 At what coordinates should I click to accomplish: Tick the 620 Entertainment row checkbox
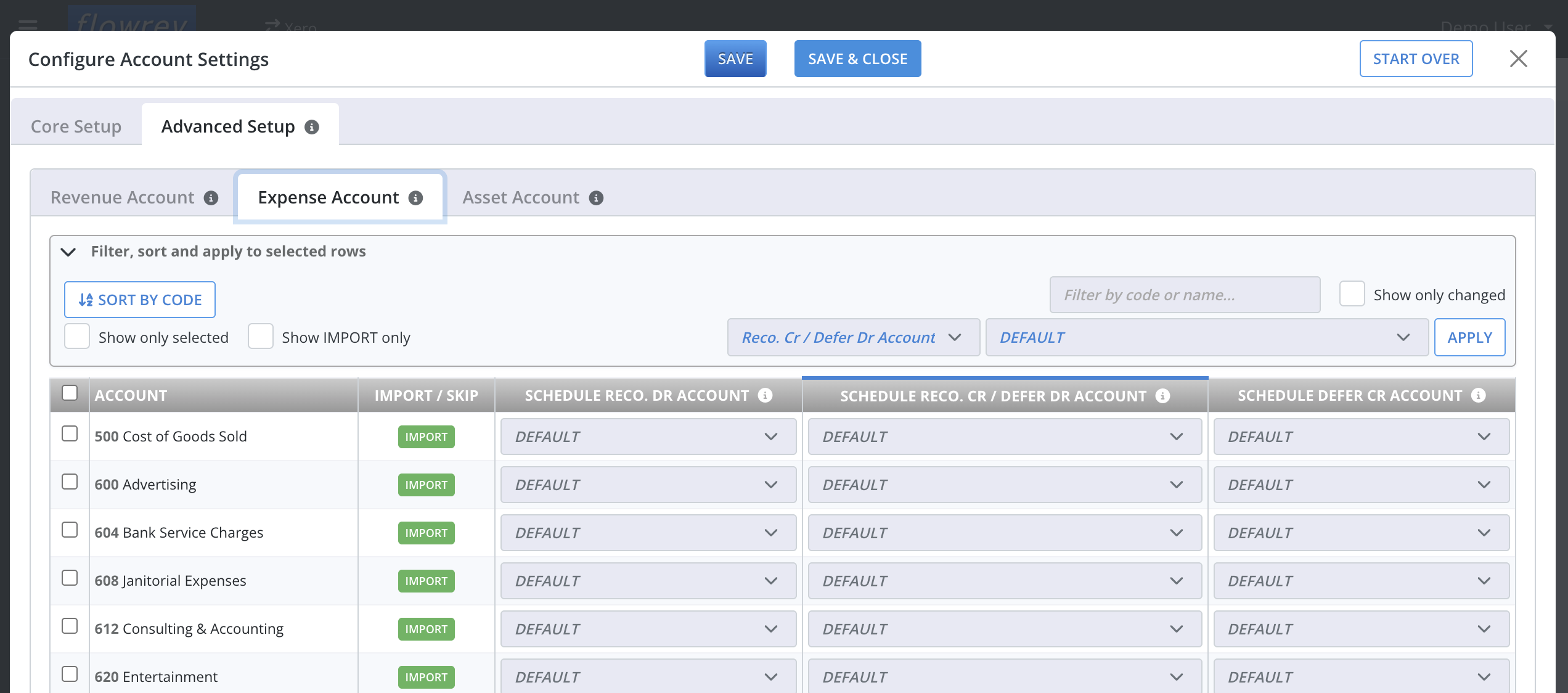pyautogui.click(x=70, y=674)
